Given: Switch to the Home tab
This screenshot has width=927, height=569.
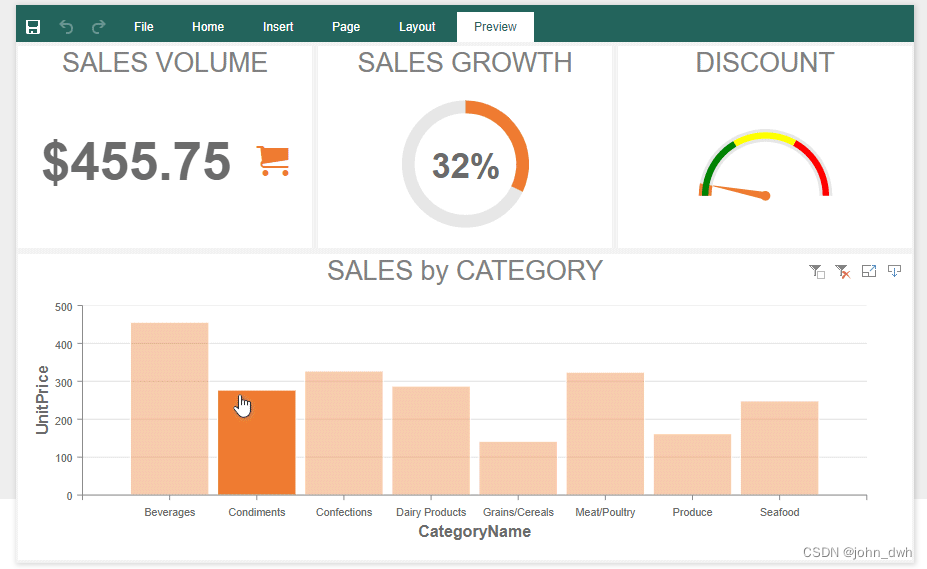Looking at the screenshot, I should (x=208, y=27).
